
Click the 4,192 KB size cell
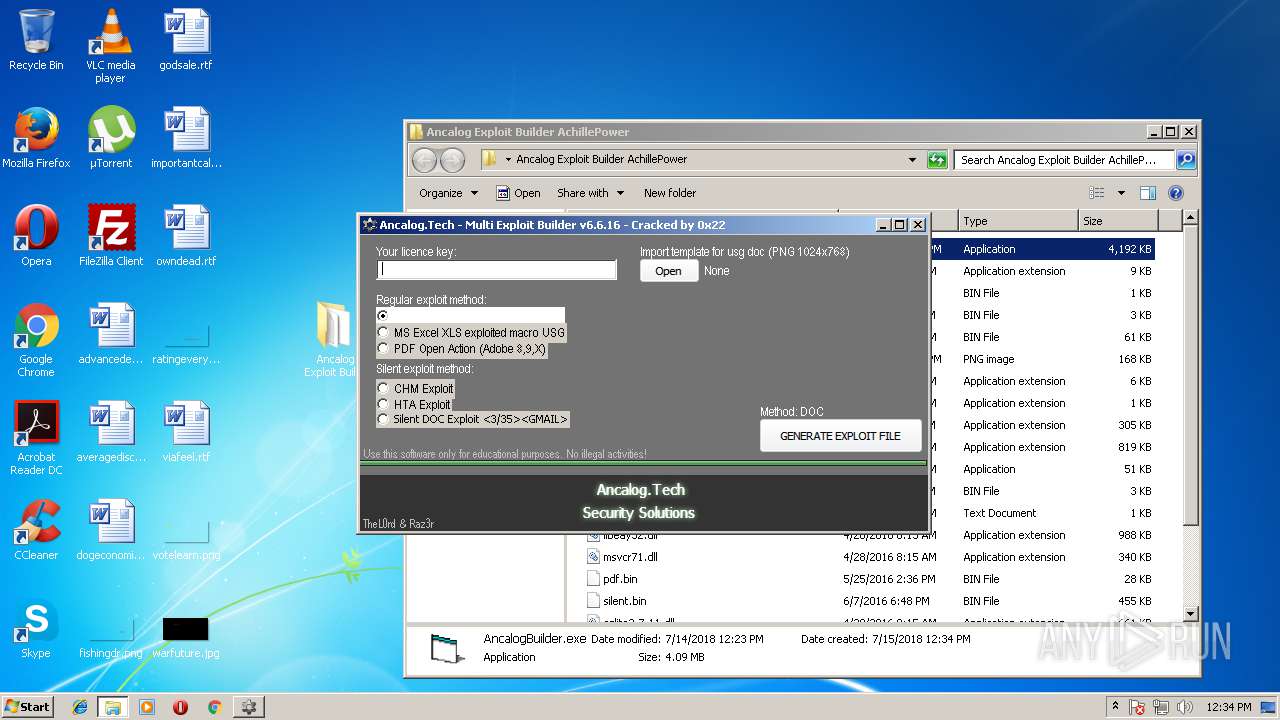click(x=1129, y=249)
